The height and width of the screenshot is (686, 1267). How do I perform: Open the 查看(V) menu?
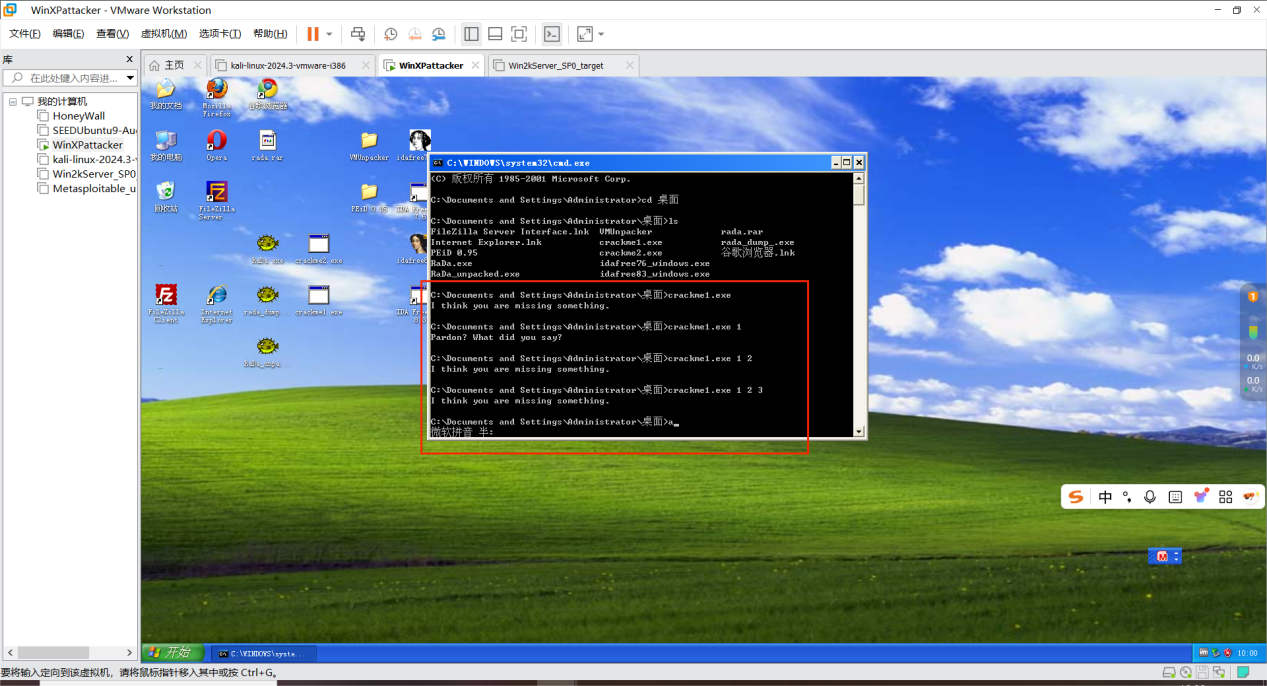click(112, 34)
